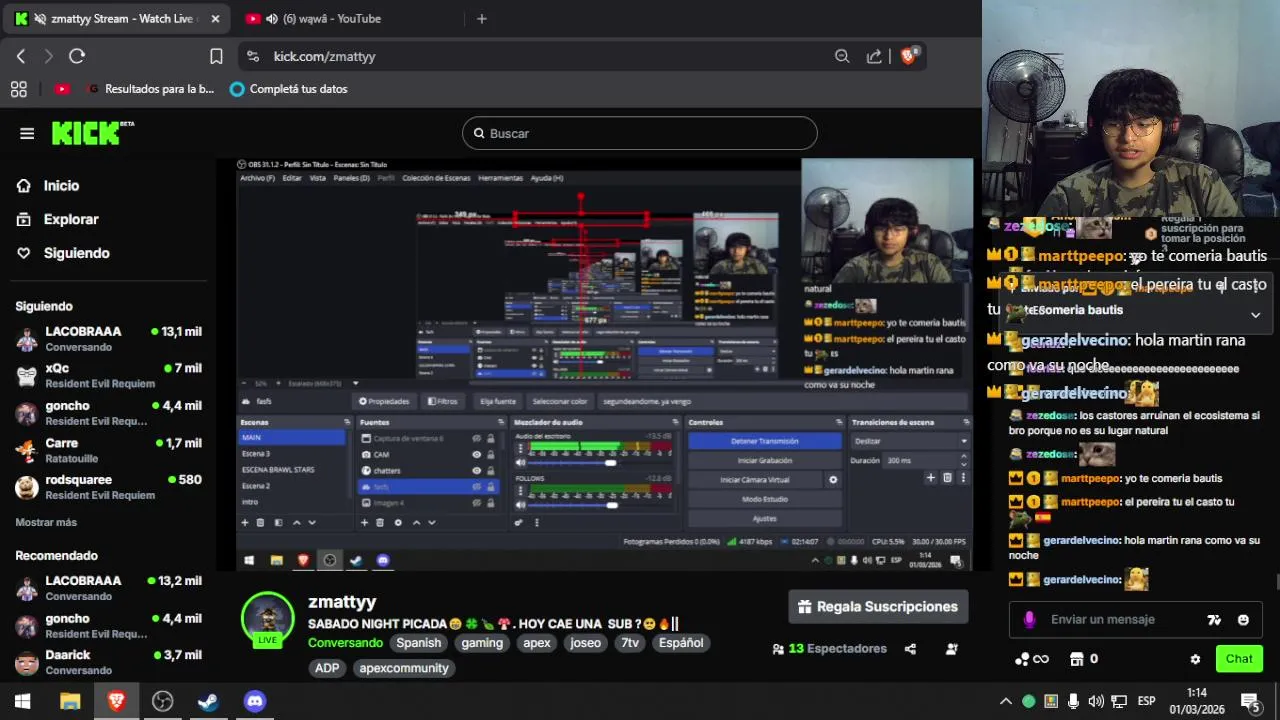The image size is (1280, 720).
Task: Open the chat shop icon
Action: click(1077, 659)
